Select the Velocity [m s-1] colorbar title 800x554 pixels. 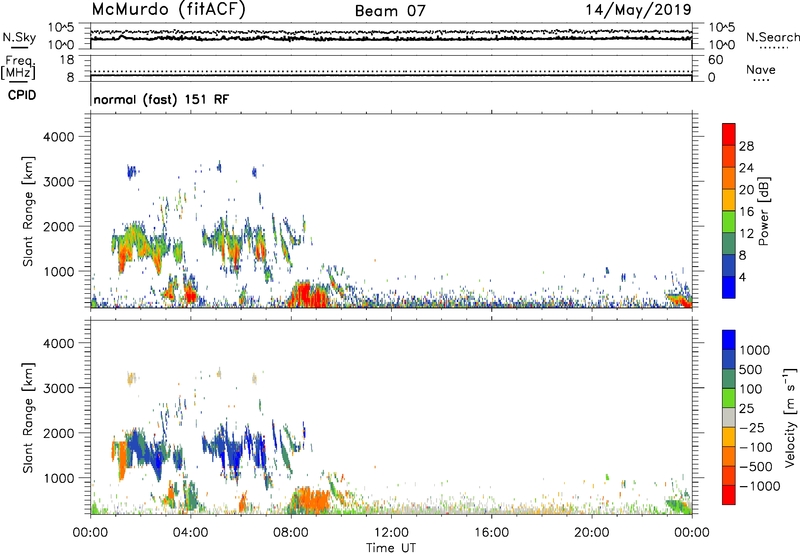(x=790, y=417)
